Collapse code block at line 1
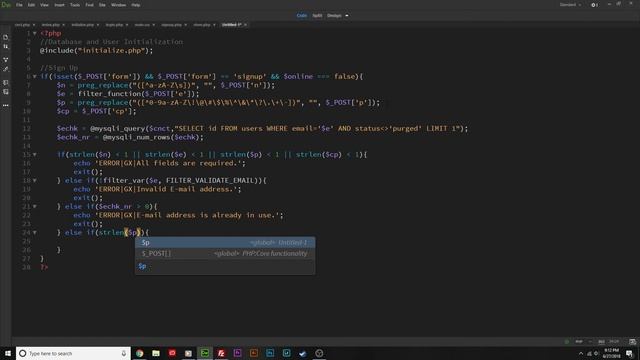This screenshot has height=360, width=640. [35, 33]
